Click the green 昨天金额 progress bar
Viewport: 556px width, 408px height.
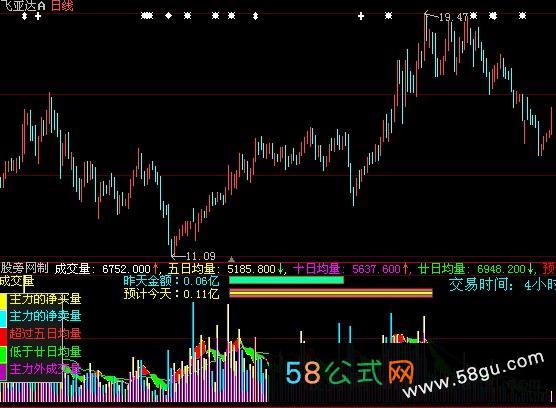[x=287, y=280]
